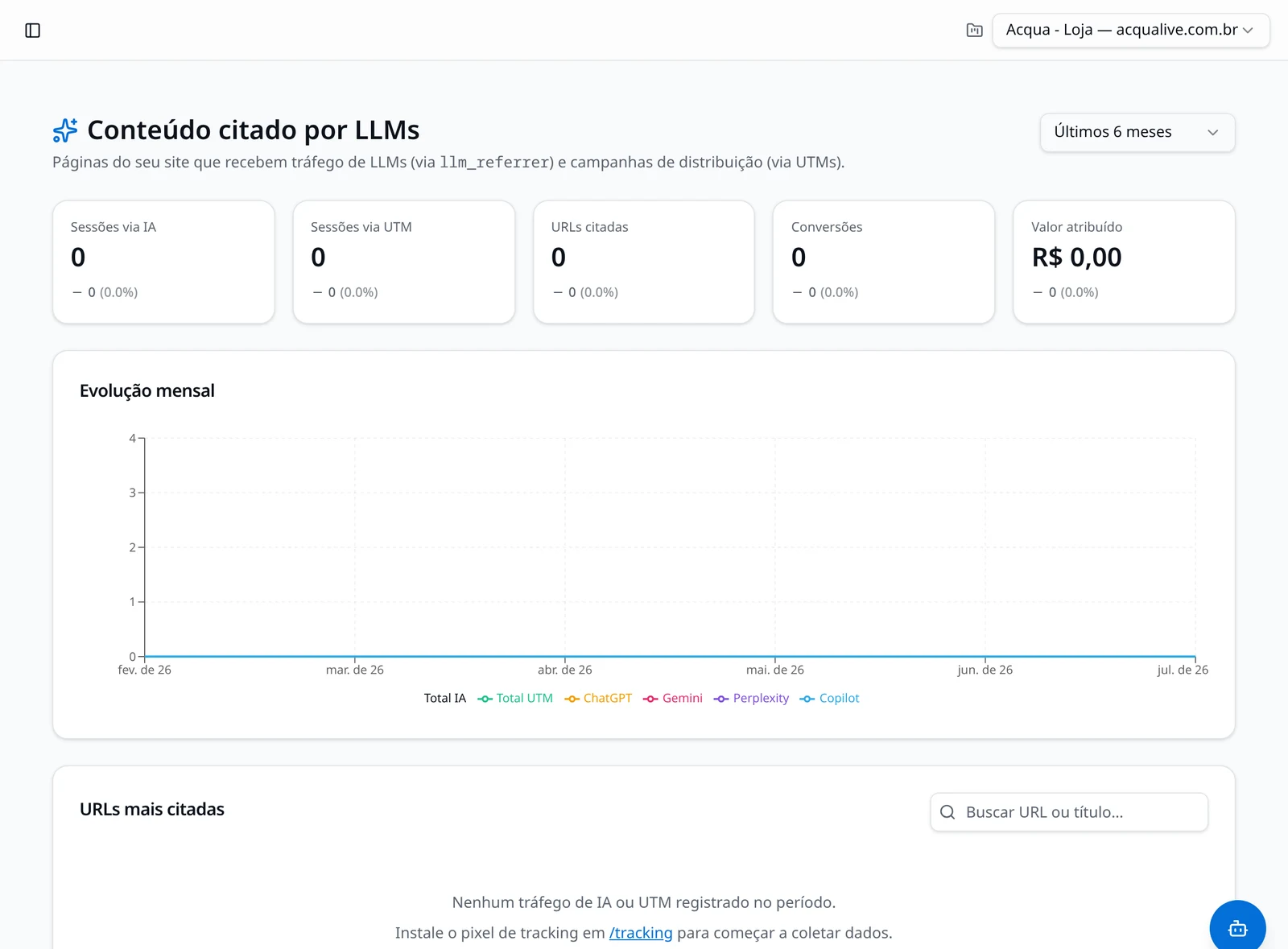Viewport: 1288px width, 949px height.
Task: Select the Conversões metric card
Action: [883, 262]
